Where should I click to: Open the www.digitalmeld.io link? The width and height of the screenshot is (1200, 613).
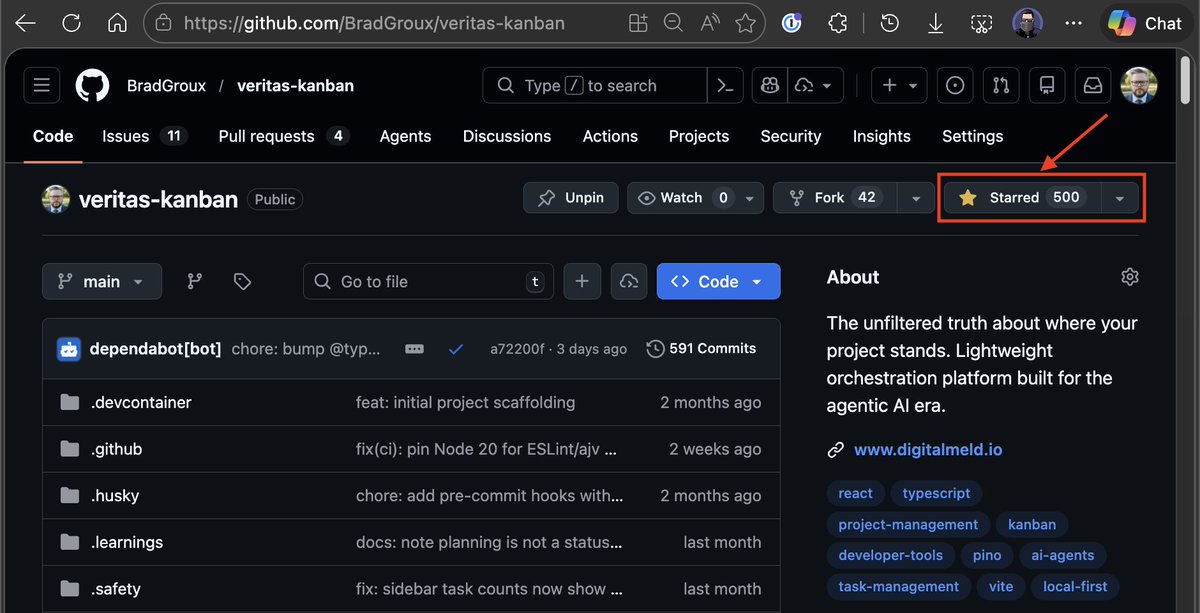coord(928,449)
